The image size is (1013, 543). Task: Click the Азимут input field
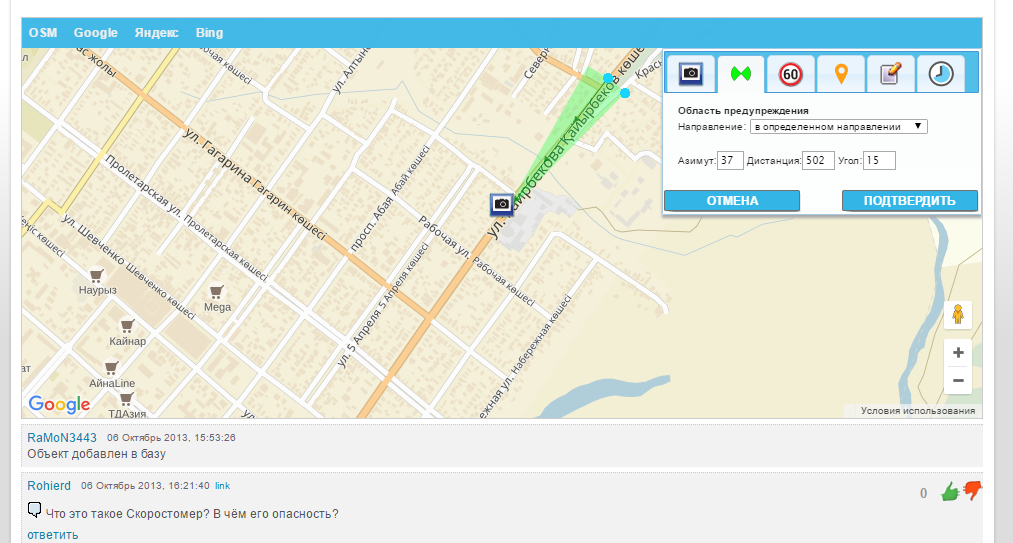click(x=730, y=160)
